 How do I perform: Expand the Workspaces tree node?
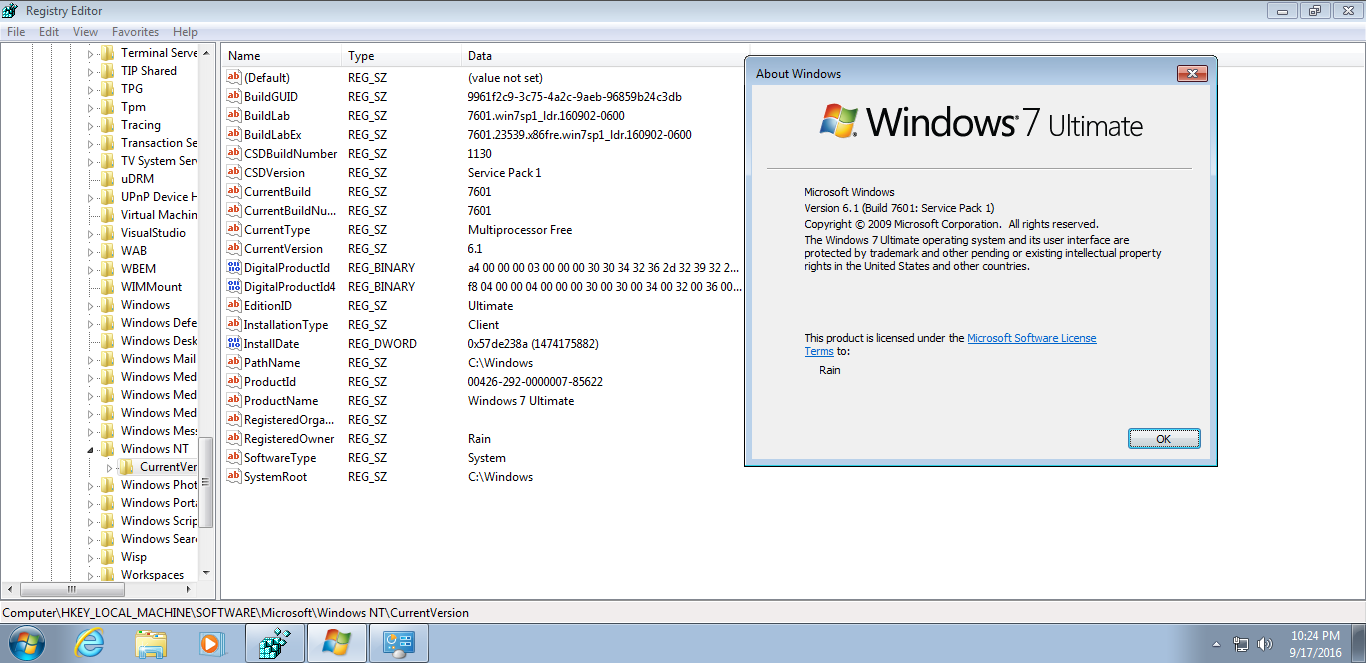coord(90,575)
